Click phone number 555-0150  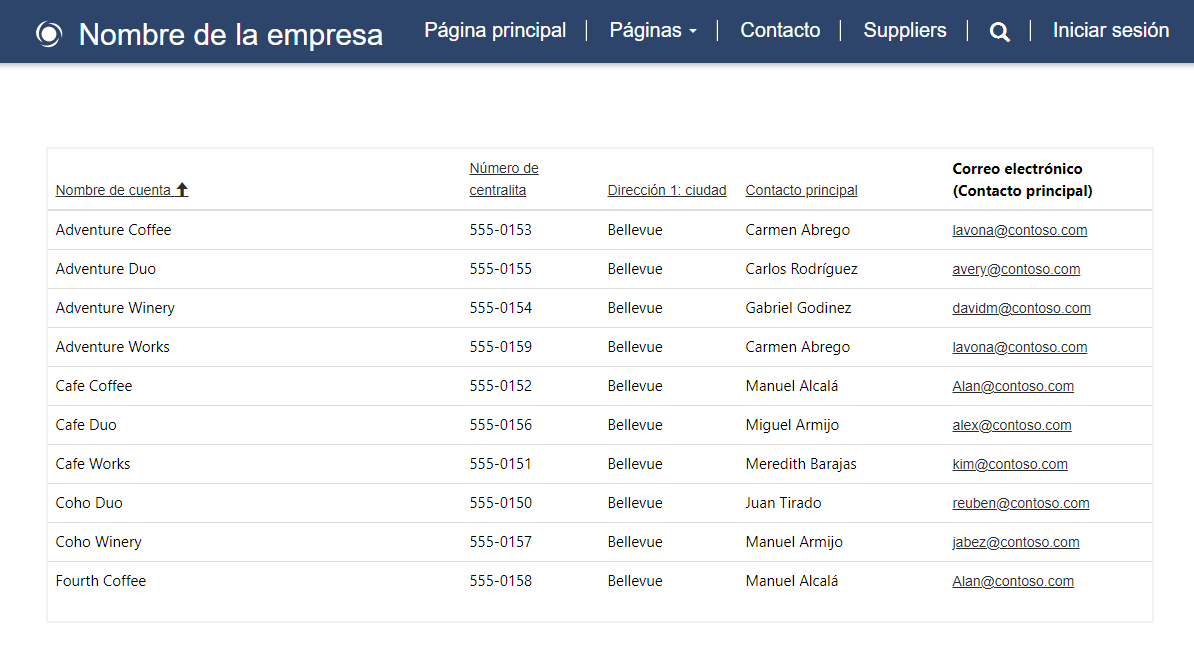[x=500, y=503]
